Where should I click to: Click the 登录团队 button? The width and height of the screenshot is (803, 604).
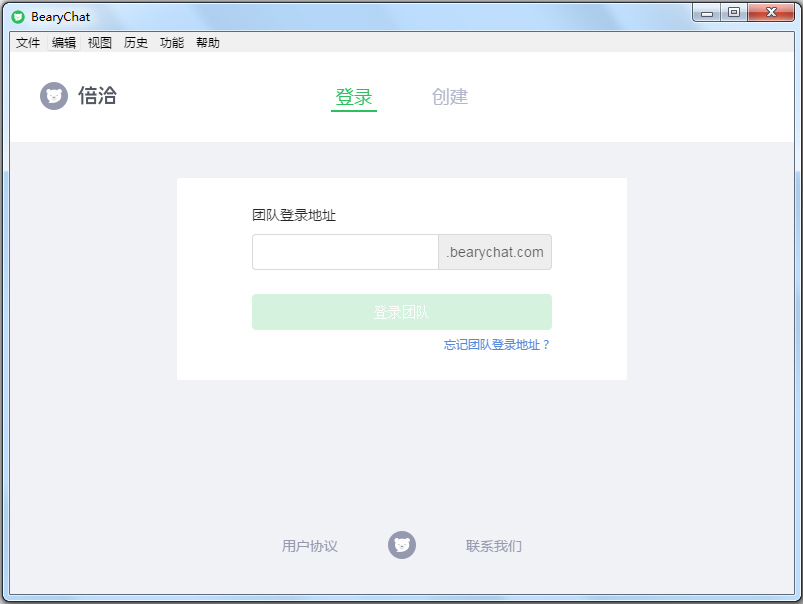[x=401, y=312]
